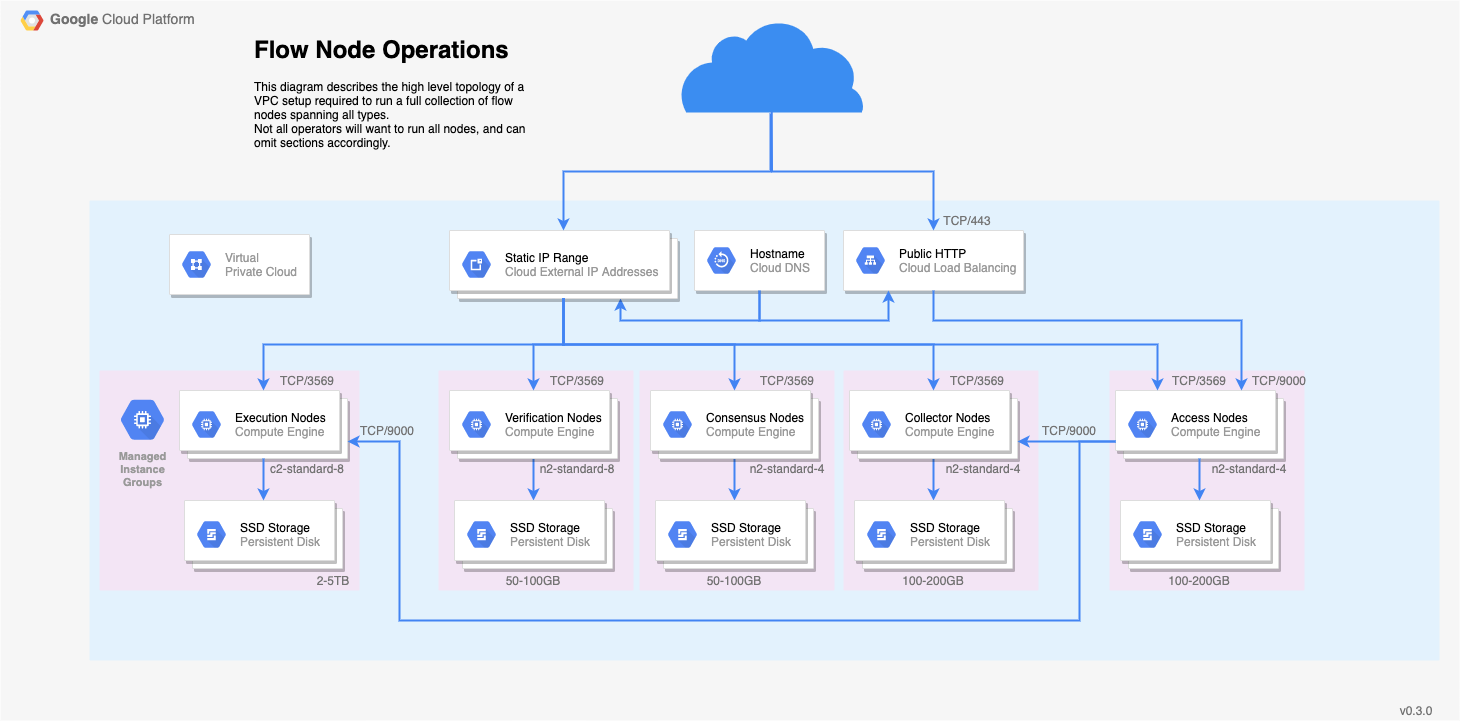Click the Execution Nodes Compute Engine icon
Image resolution: width=1460 pixels, height=721 pixels.
point(206,425)
